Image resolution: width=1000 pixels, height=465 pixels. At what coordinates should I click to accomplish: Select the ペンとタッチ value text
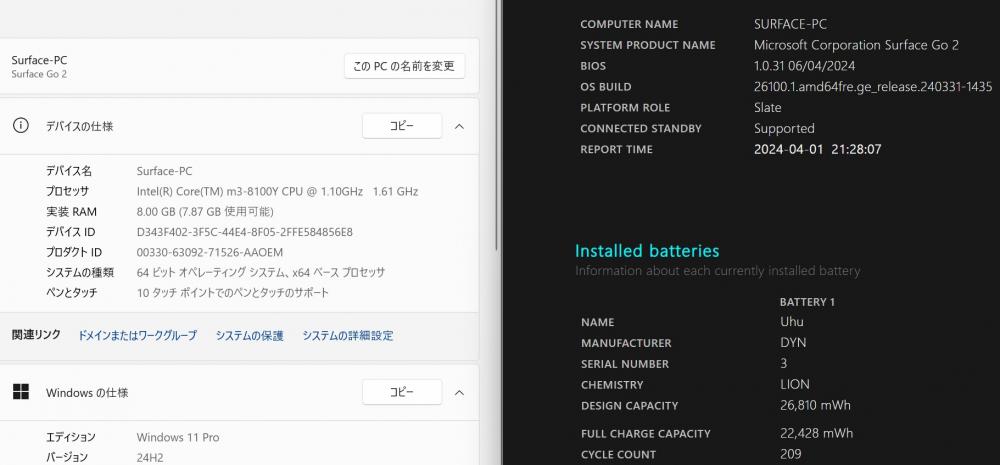(x=233, y=293)
